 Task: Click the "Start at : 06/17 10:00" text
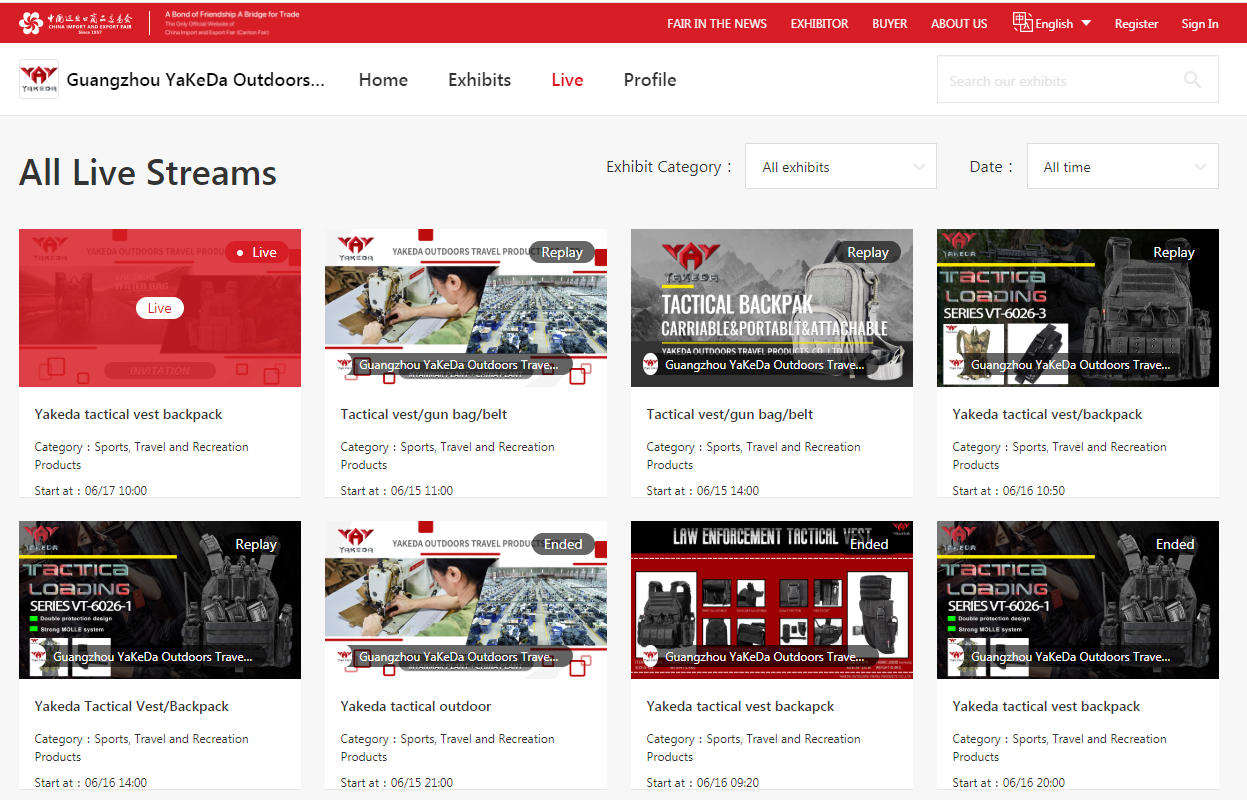[x=91, y=490]
